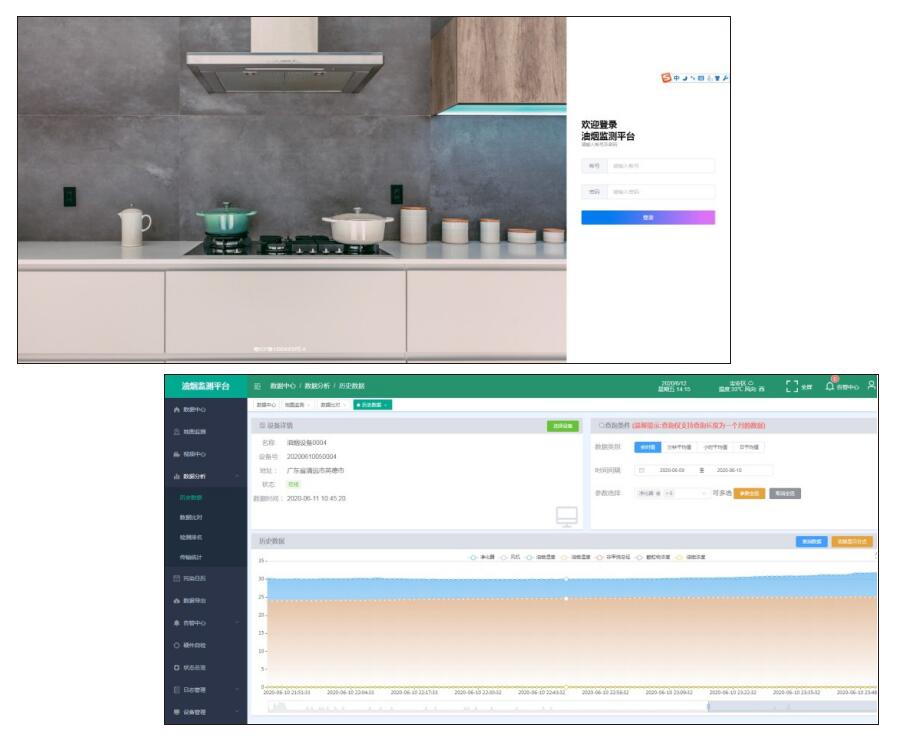Click the chart time range zoom slider
899x743 pixels.
[790, 707]
